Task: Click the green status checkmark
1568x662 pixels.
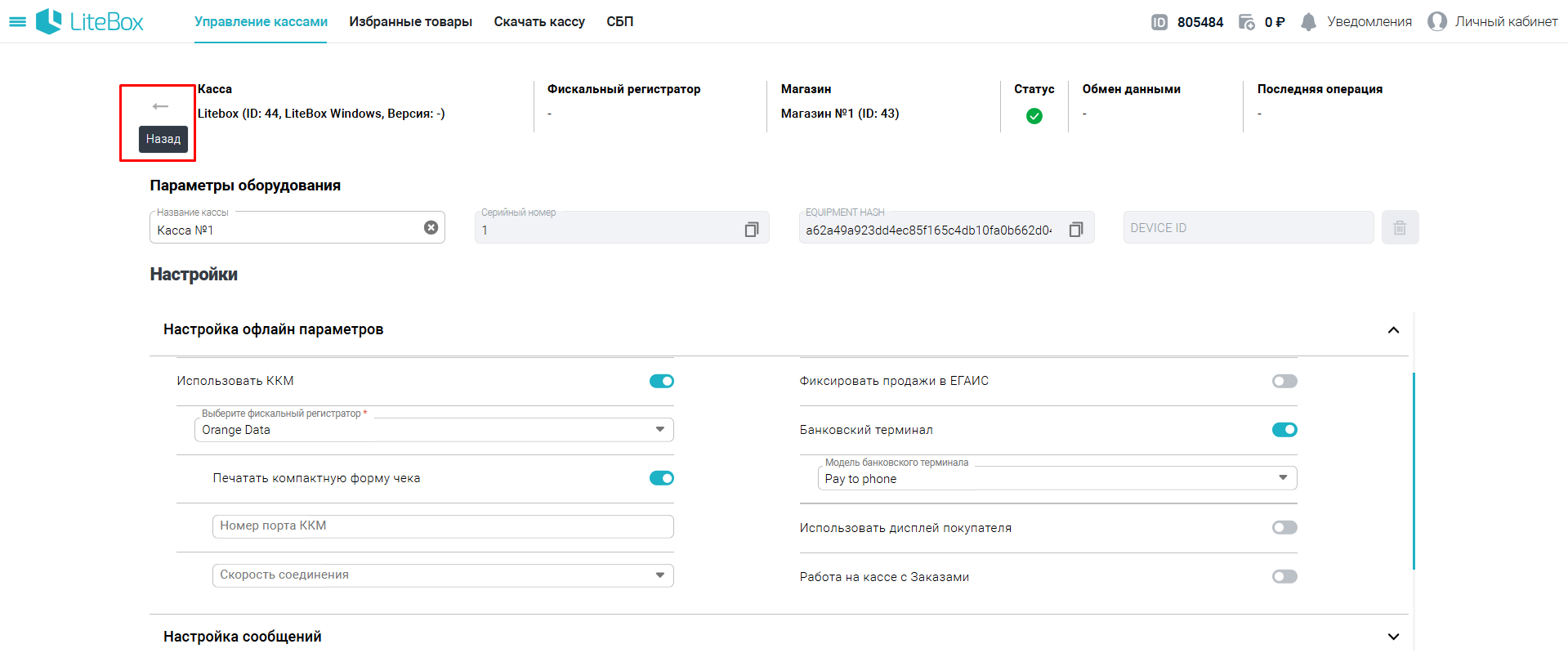Action: (1034, 116)
